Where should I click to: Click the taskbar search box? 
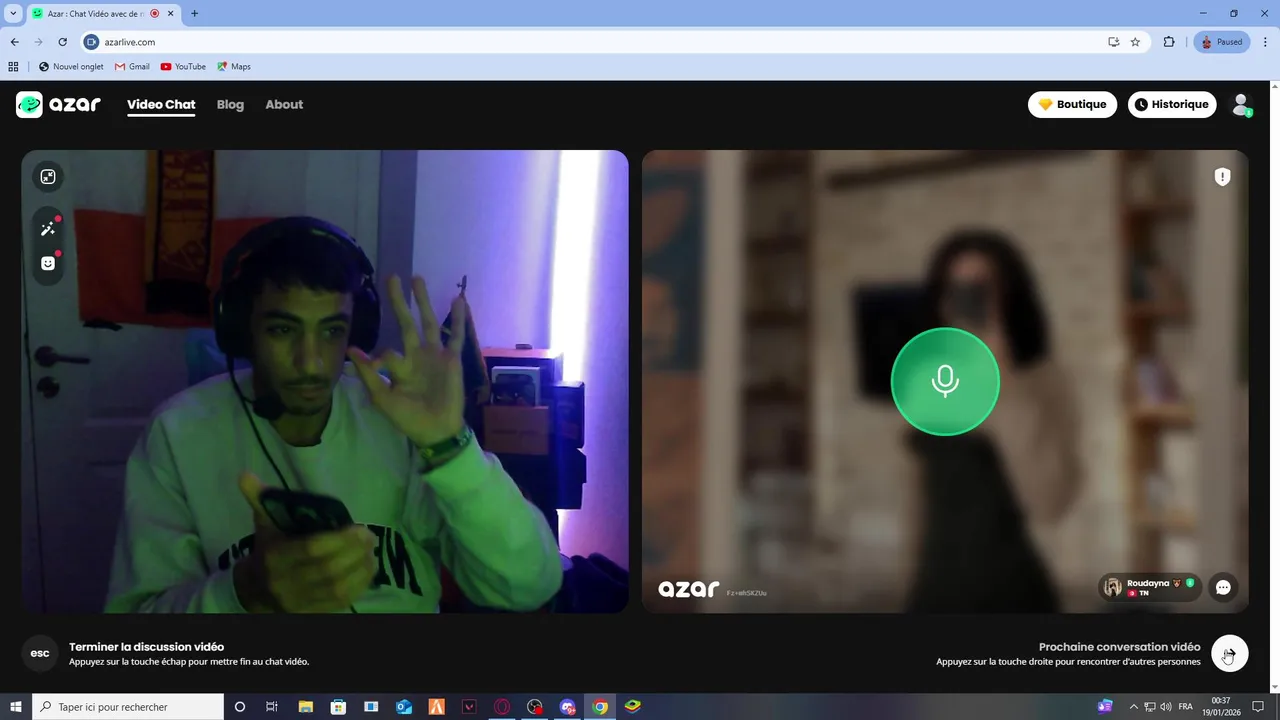[x=128, y=707]
